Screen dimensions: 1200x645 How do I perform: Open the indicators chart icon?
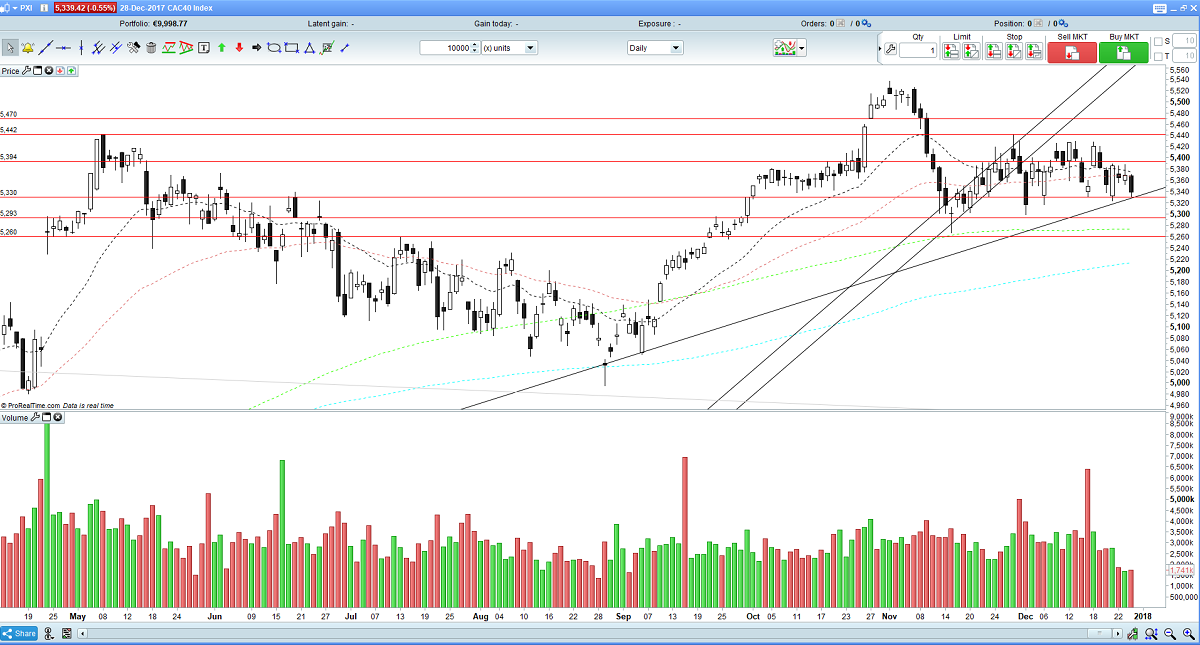coord(783,48)
